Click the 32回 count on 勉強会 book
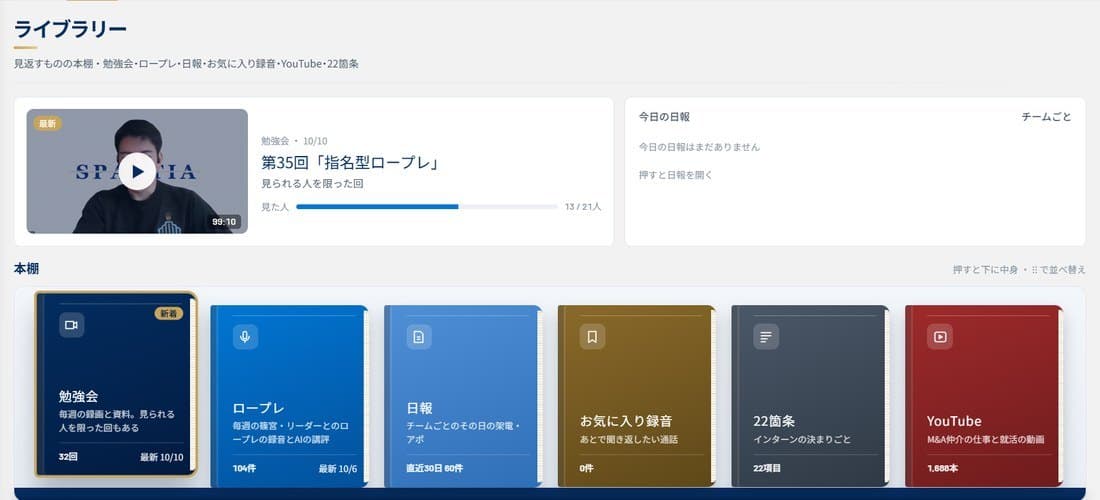Viewport: 1100px width, 500px height. pyautogui.click(x=68, y=457)
